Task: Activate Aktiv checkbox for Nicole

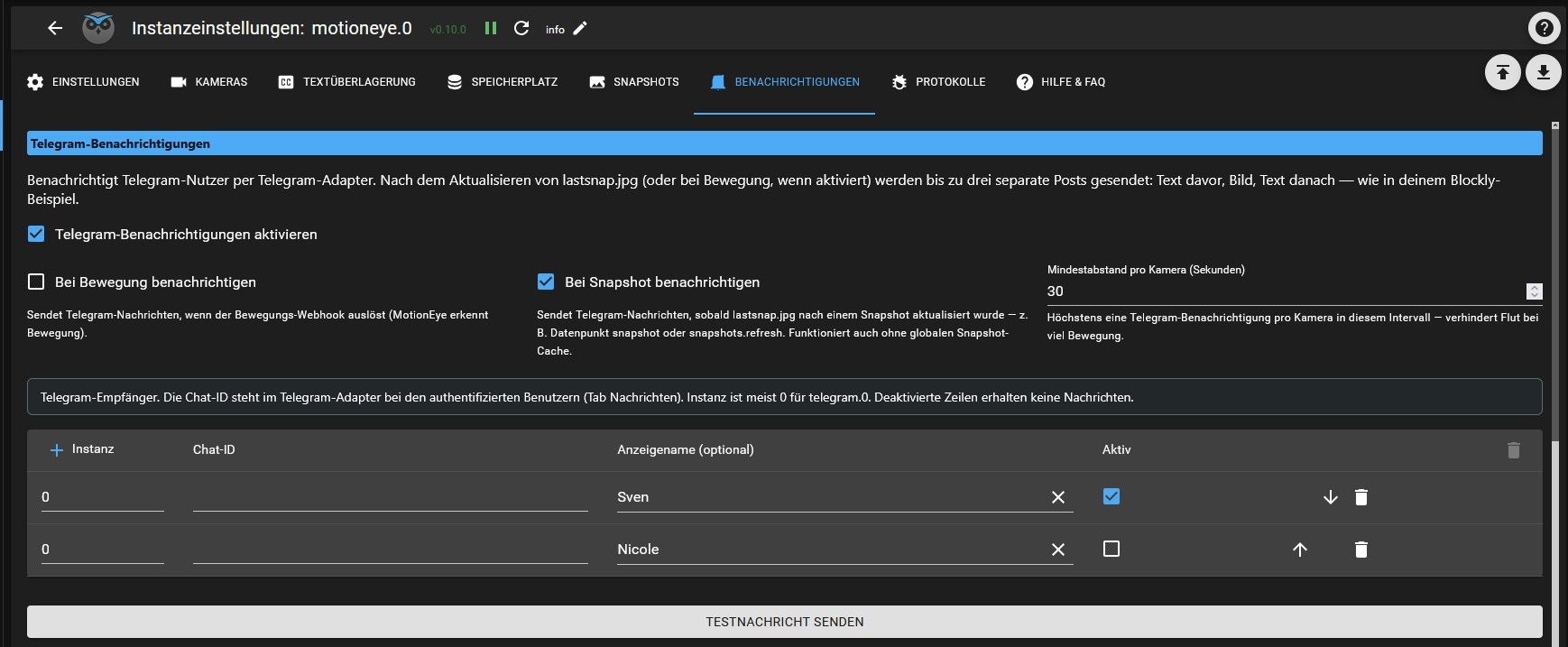Action: pos(1111,549)
